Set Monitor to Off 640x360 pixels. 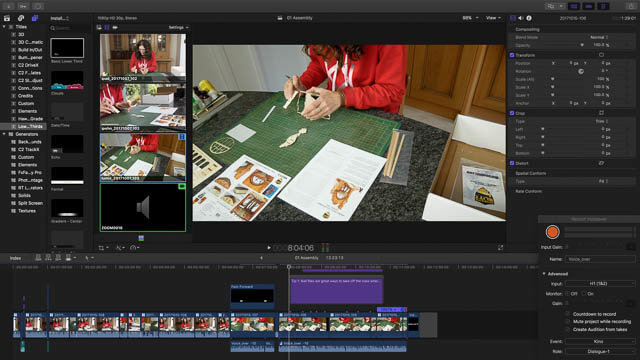pos(567,293)
